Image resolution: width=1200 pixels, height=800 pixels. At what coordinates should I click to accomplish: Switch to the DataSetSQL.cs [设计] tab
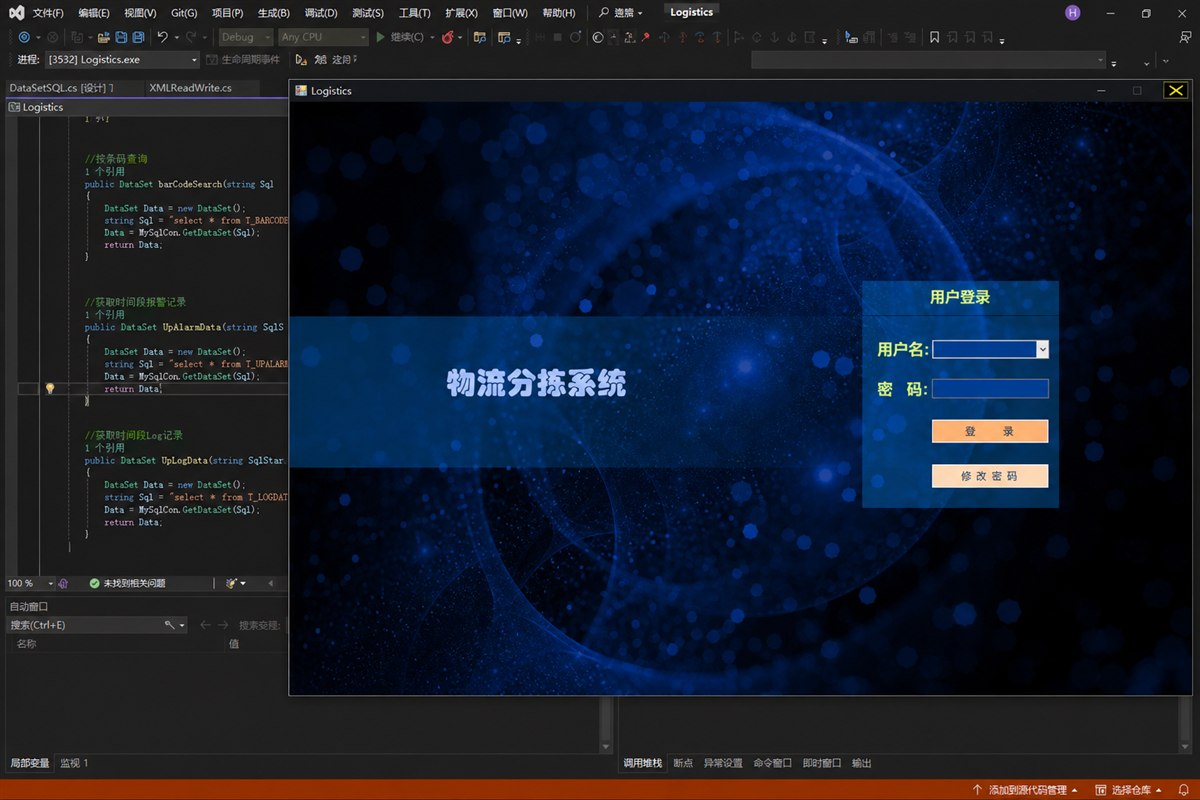point(62,88)
